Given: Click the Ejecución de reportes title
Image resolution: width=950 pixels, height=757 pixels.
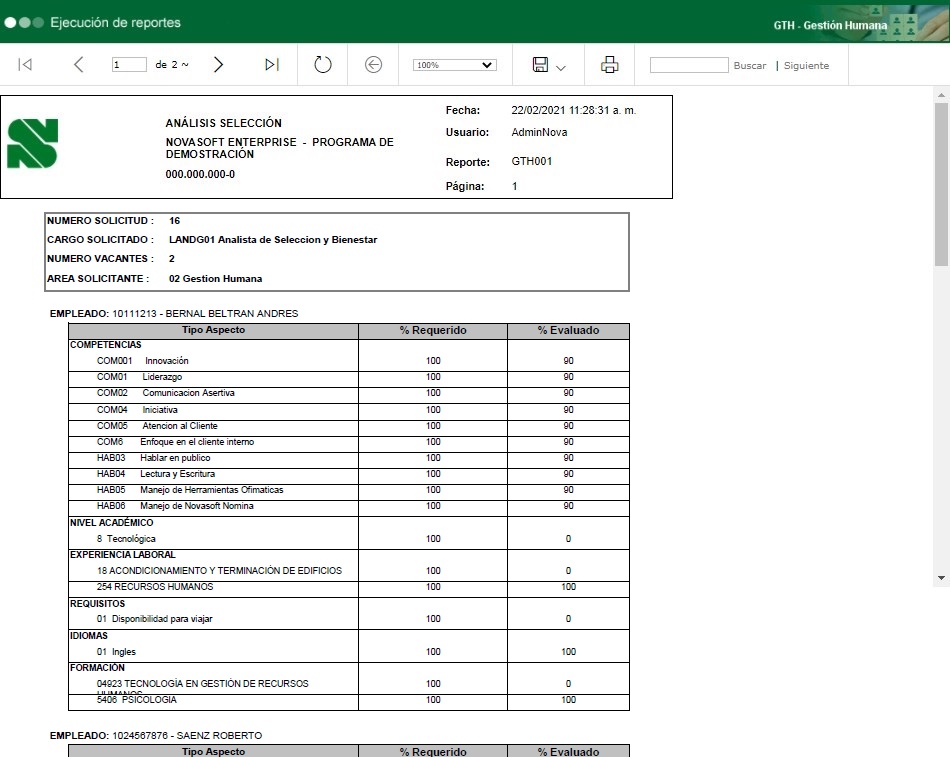Looking at the screenshot, I should point(115,22).
